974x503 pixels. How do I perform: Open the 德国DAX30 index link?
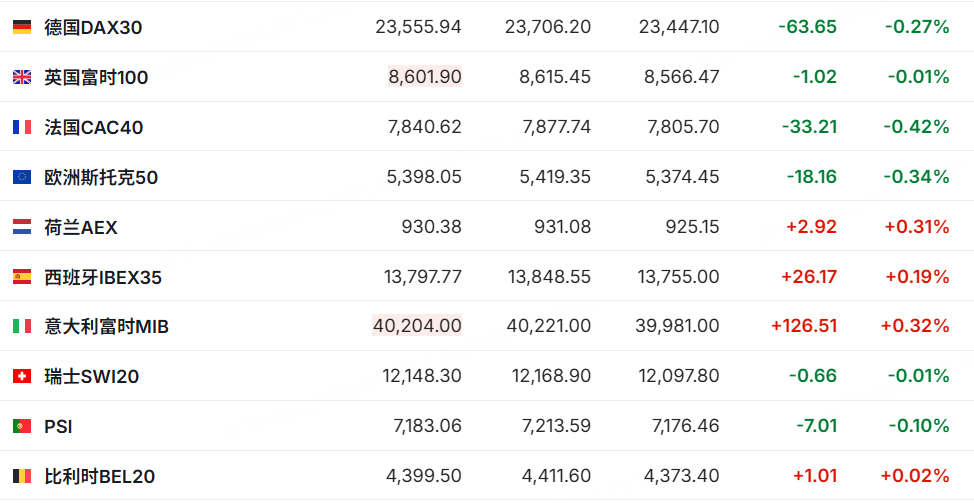point(93,27)
